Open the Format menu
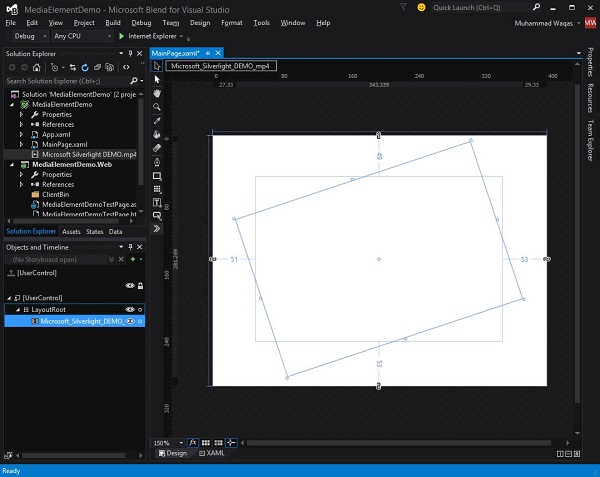 pyautogui.click(x=230, y=22)
